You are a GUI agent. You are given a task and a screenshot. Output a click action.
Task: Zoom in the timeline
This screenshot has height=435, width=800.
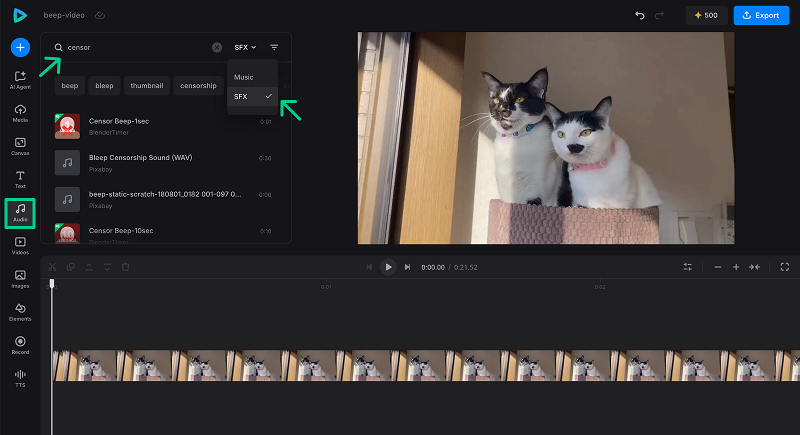pyautogui.click(x=736, y=267)
